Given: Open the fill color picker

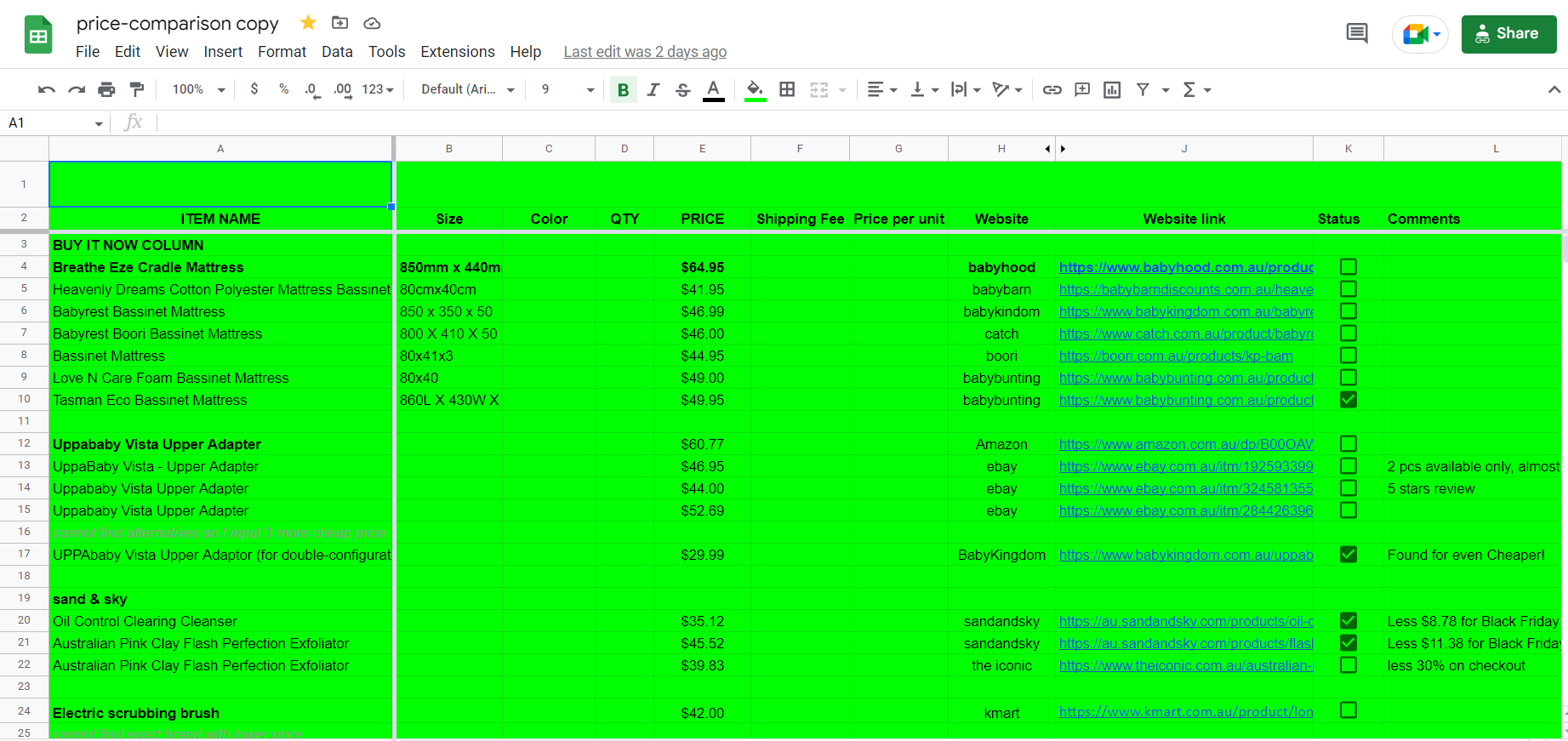Looking at the screenshot, I should pos(755,89).
